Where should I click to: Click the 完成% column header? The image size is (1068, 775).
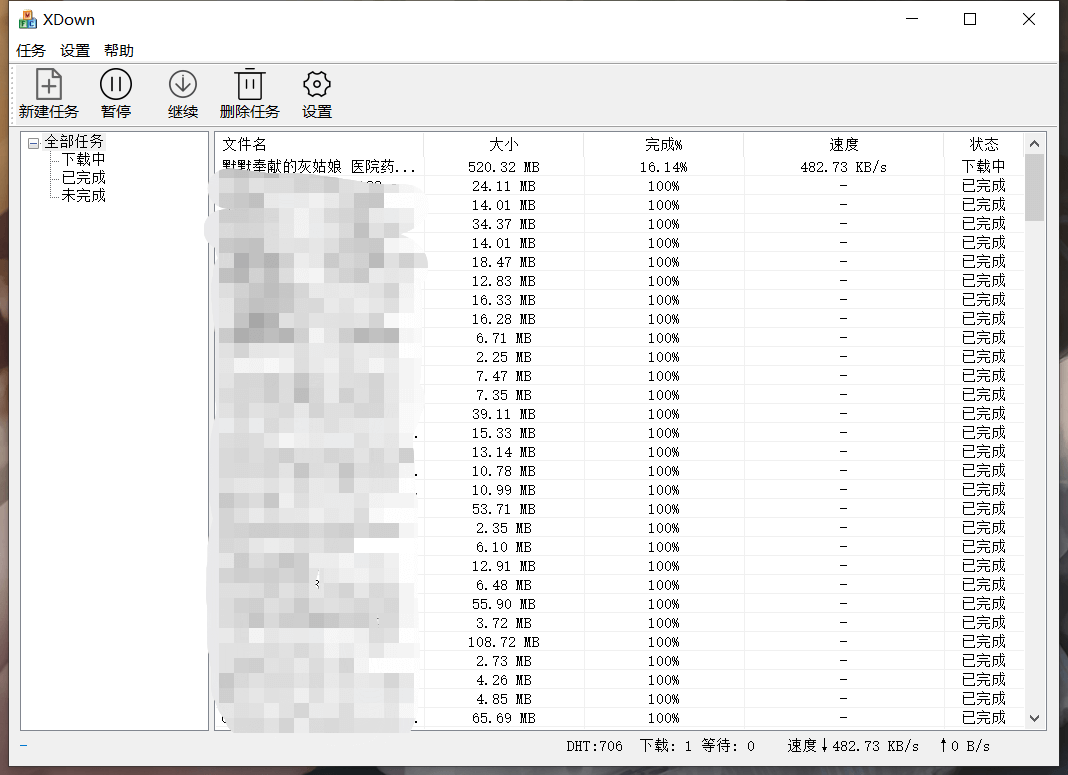pyautogui.click(x=663, y=144)
